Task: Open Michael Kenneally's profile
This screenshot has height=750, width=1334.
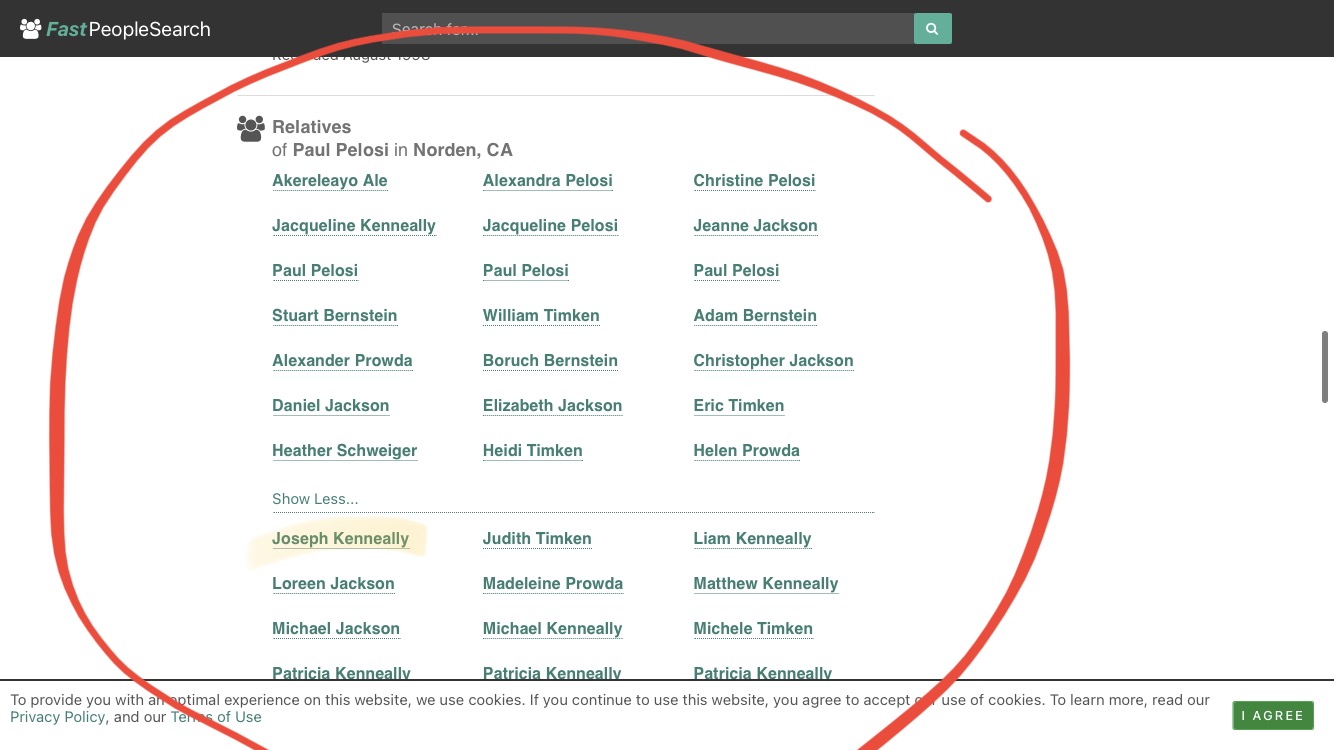Action: (x=553, y=629)
